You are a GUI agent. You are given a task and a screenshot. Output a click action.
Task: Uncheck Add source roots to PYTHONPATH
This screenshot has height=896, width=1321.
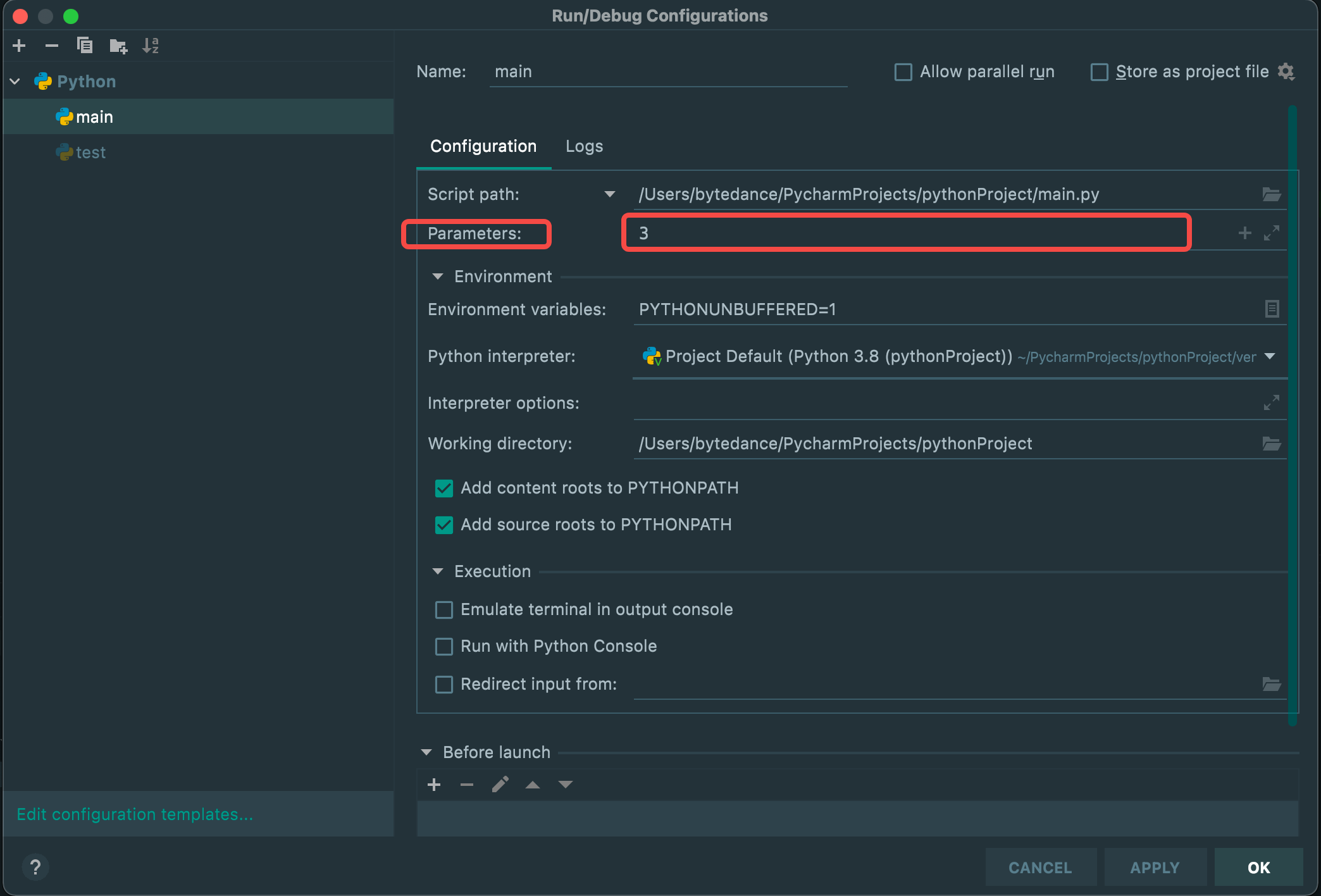point(444,525)
